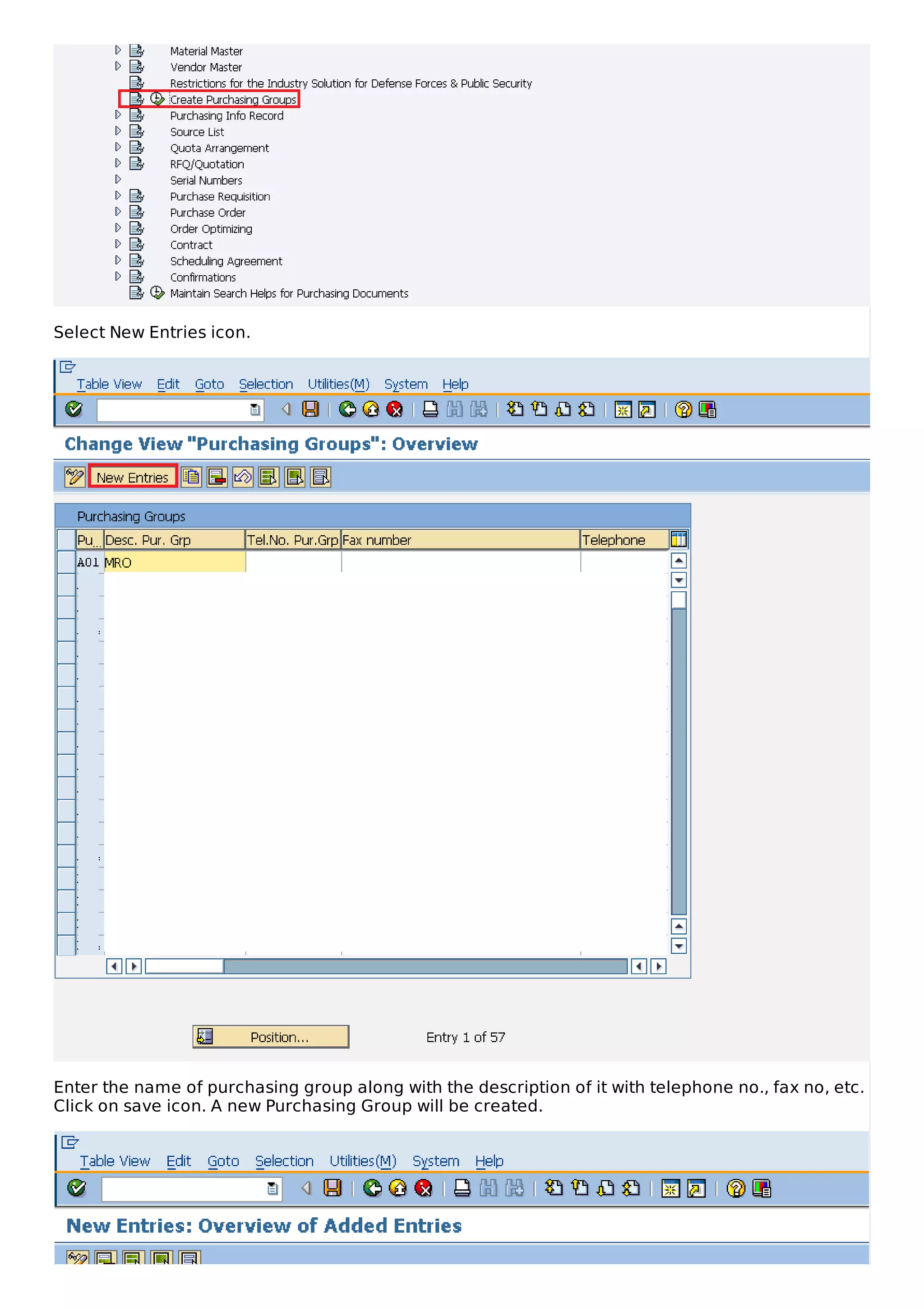Expand the Purchase Order tree node
The image size is (924, 1308).
pos(118,212)
